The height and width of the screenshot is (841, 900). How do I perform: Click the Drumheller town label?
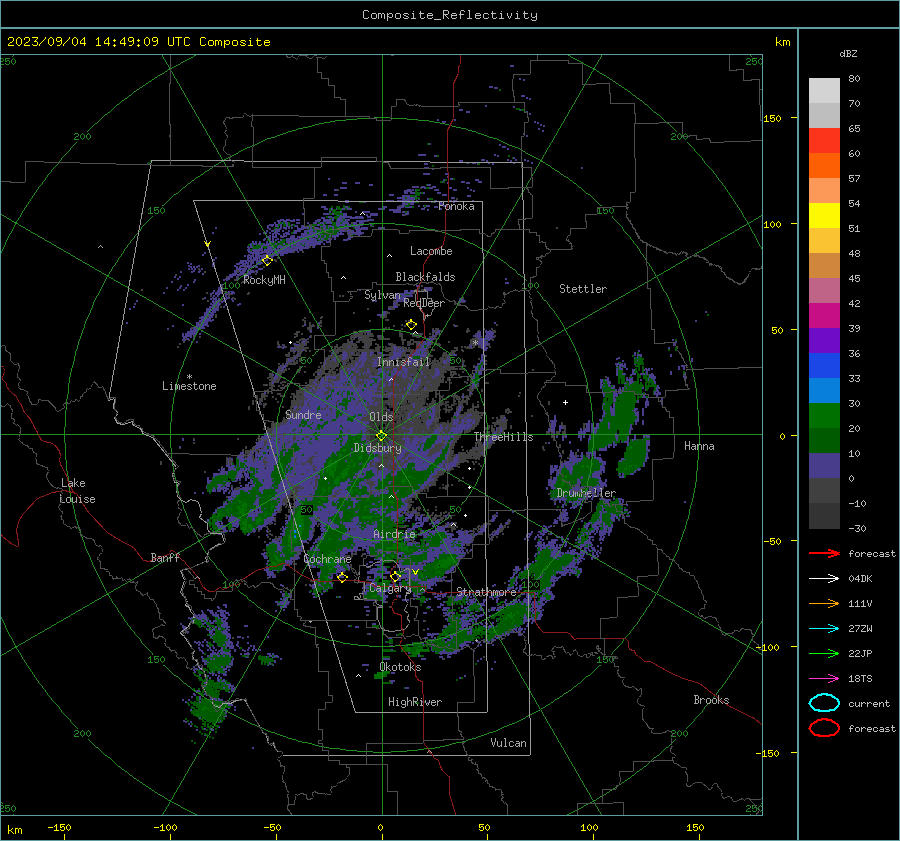click(586, 493)
